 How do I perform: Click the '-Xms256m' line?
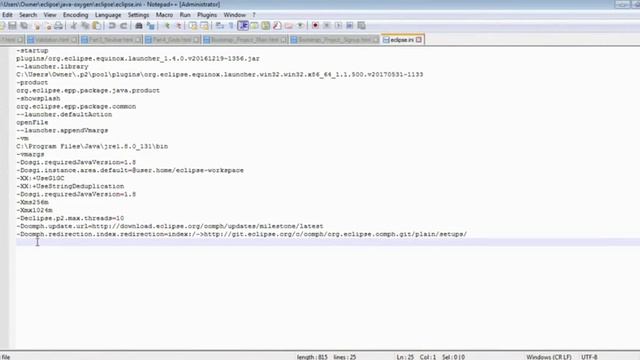[x=33, y=202]
